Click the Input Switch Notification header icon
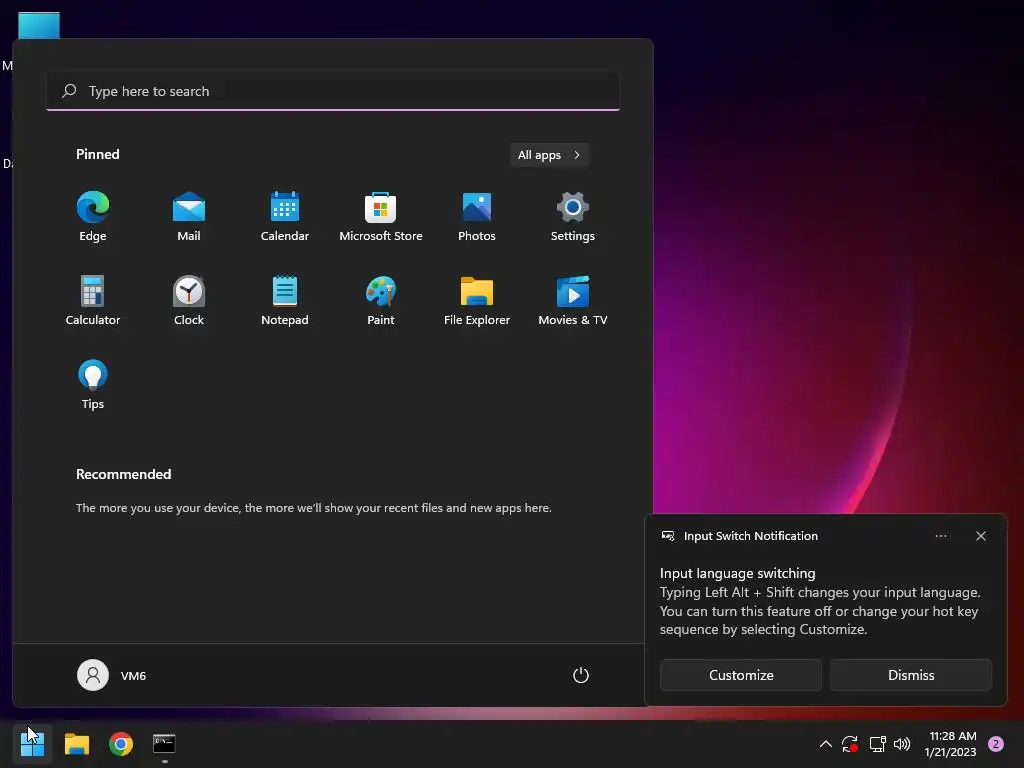The image size is (1024, 768). 667,536
